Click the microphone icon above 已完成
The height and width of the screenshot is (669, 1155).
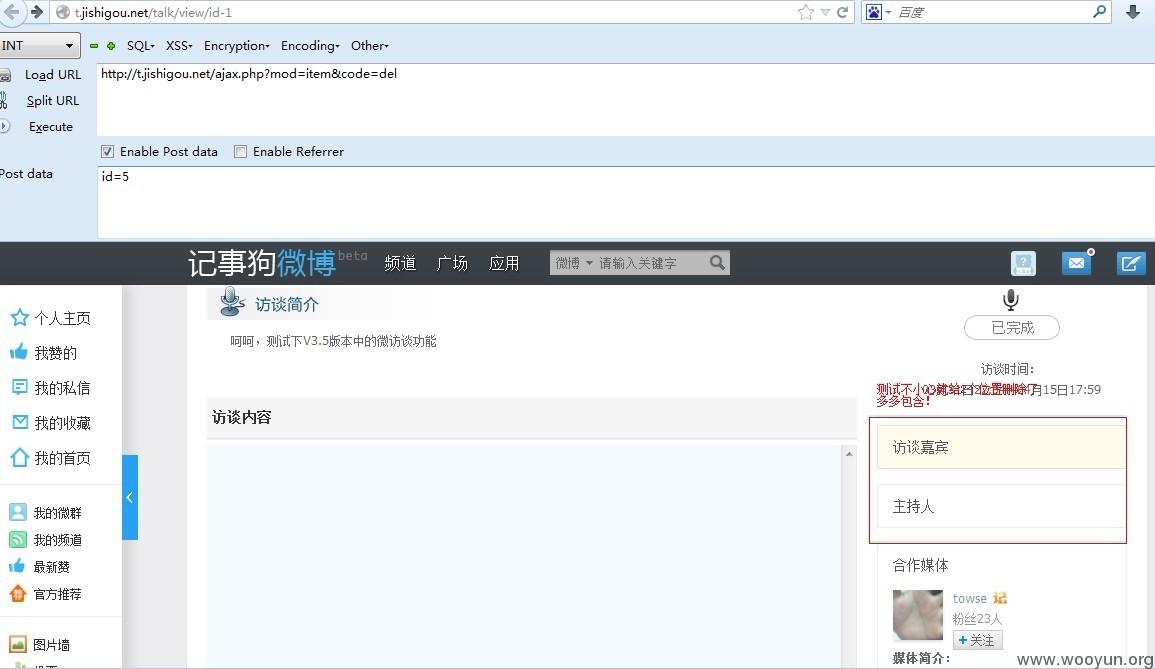click(x=1011, y=299)
